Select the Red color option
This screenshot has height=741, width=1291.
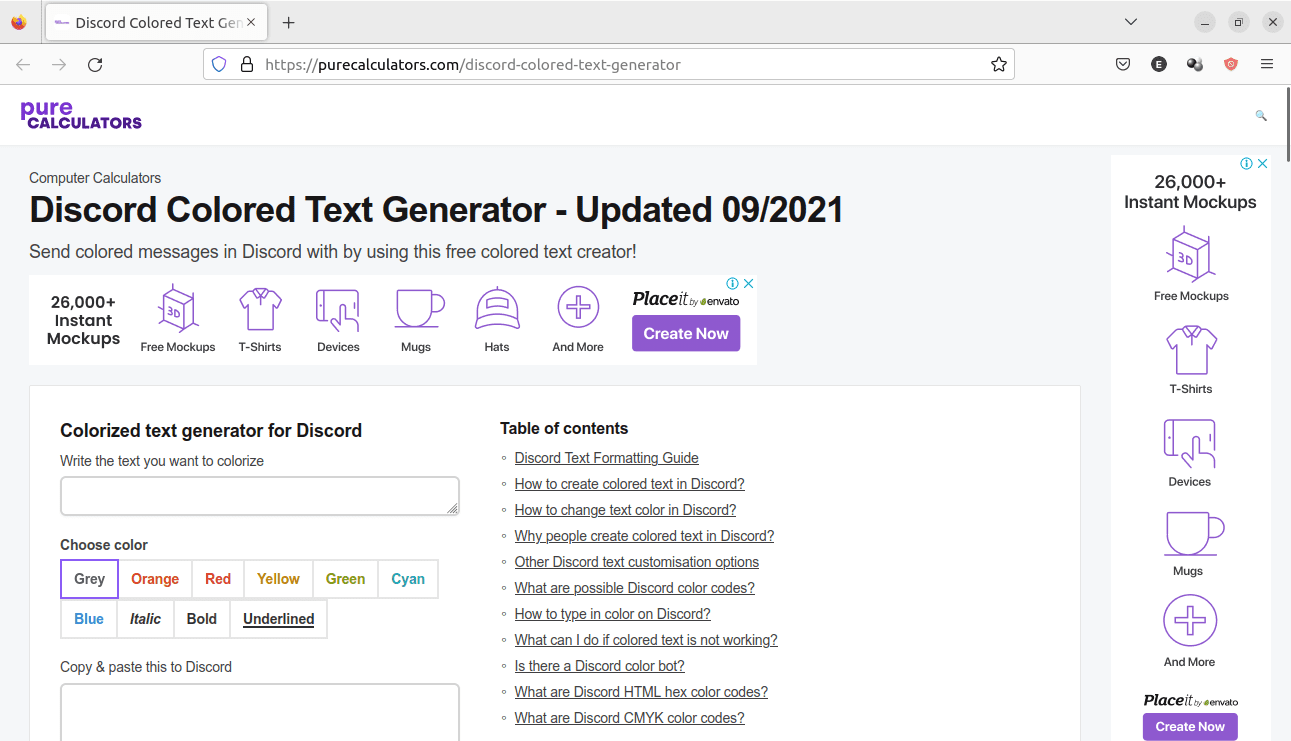pos(218,579)
